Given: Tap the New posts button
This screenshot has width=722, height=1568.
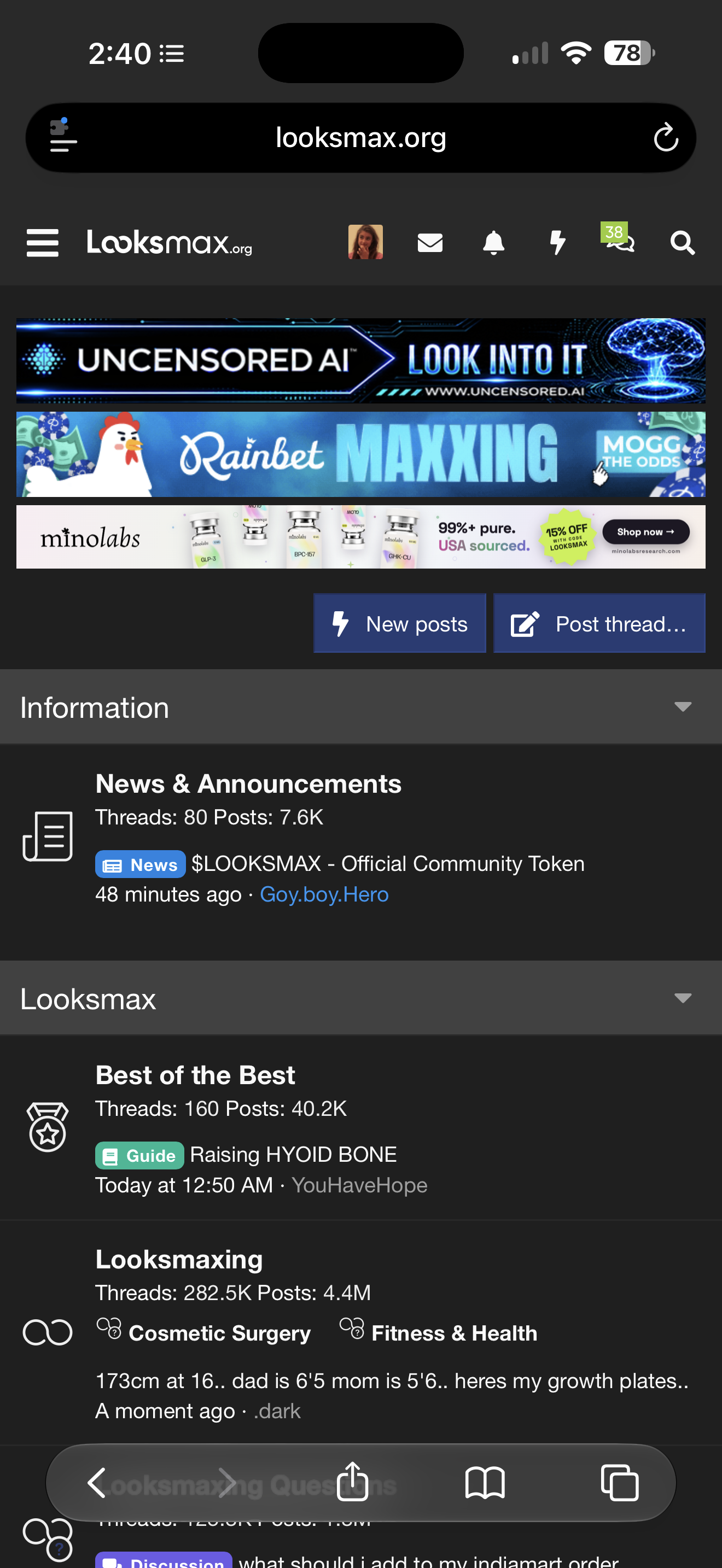Looking at the screenshot, I should pyautogui.click(x=399, y=623).
